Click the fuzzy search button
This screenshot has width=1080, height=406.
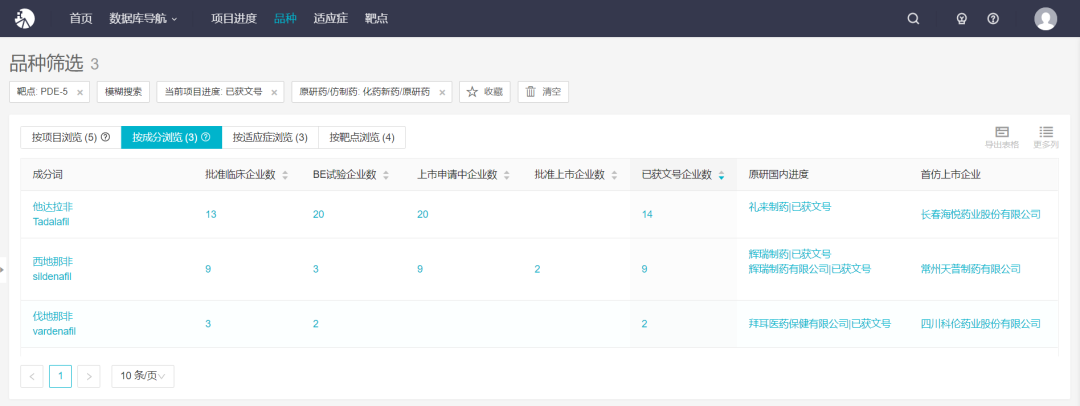(x=123, y=92)
